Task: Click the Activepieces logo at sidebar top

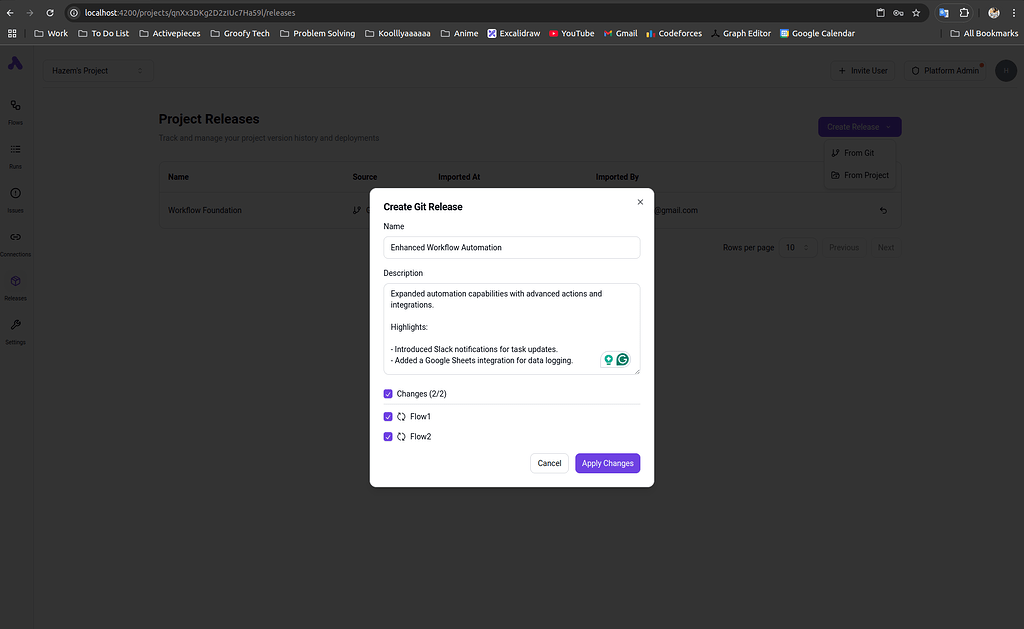Action: (14, 63)
